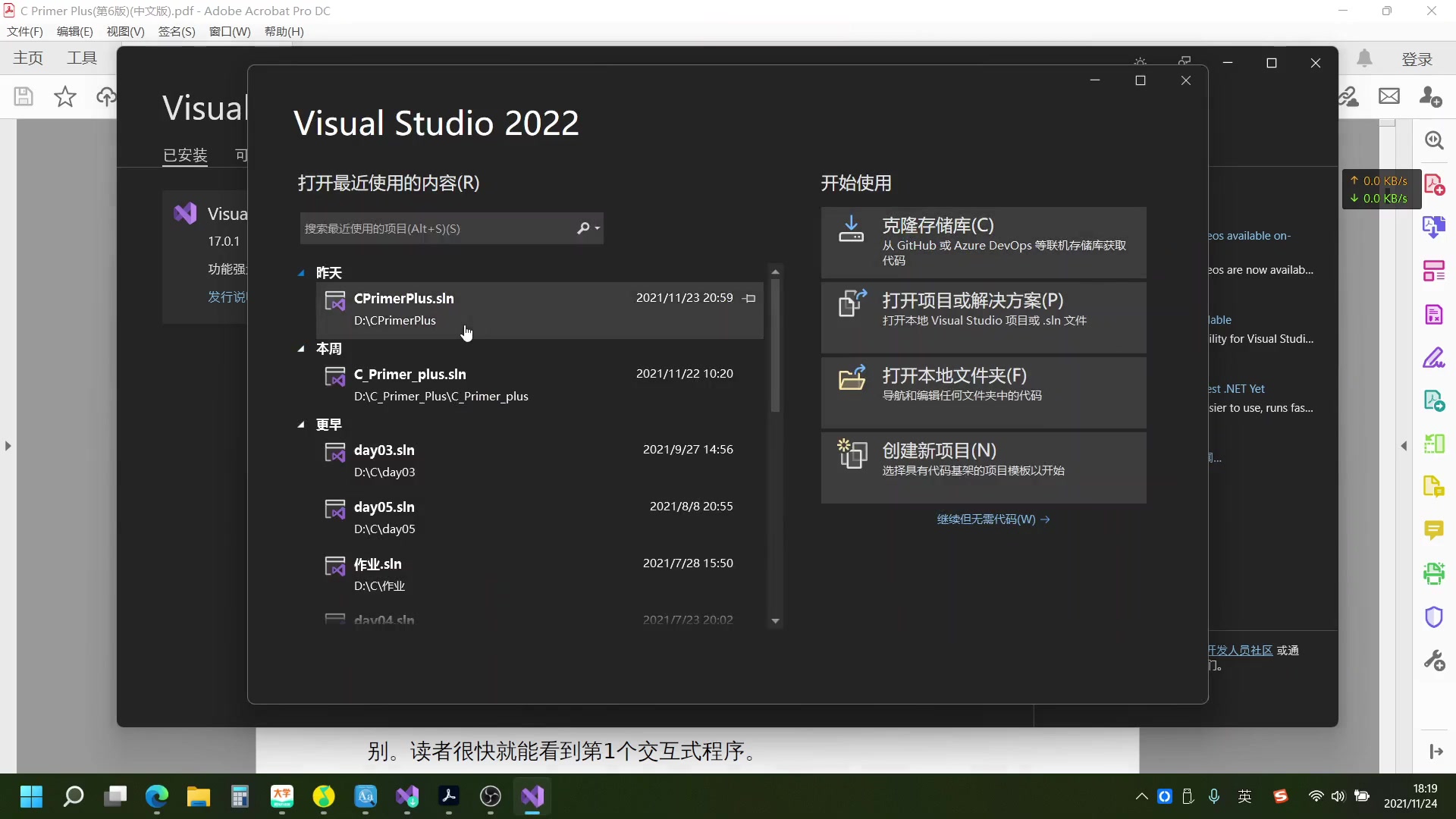Click scroll-up arrow of recent list
Screen dimensions: 1456x819
775,271
